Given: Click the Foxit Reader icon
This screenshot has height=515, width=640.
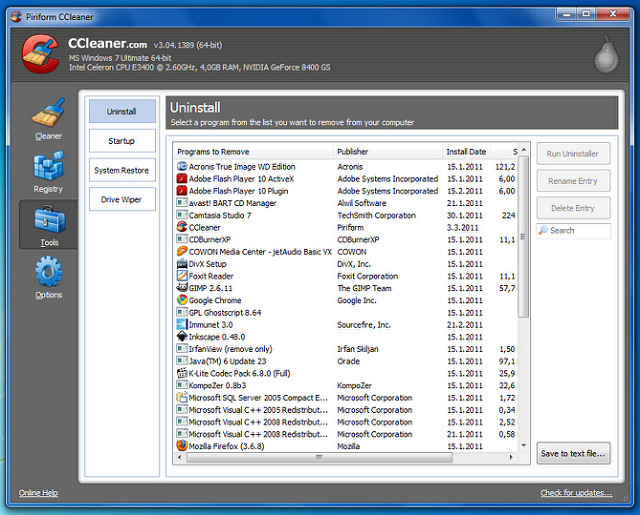Looking at the screenshot, I should 182,276.
